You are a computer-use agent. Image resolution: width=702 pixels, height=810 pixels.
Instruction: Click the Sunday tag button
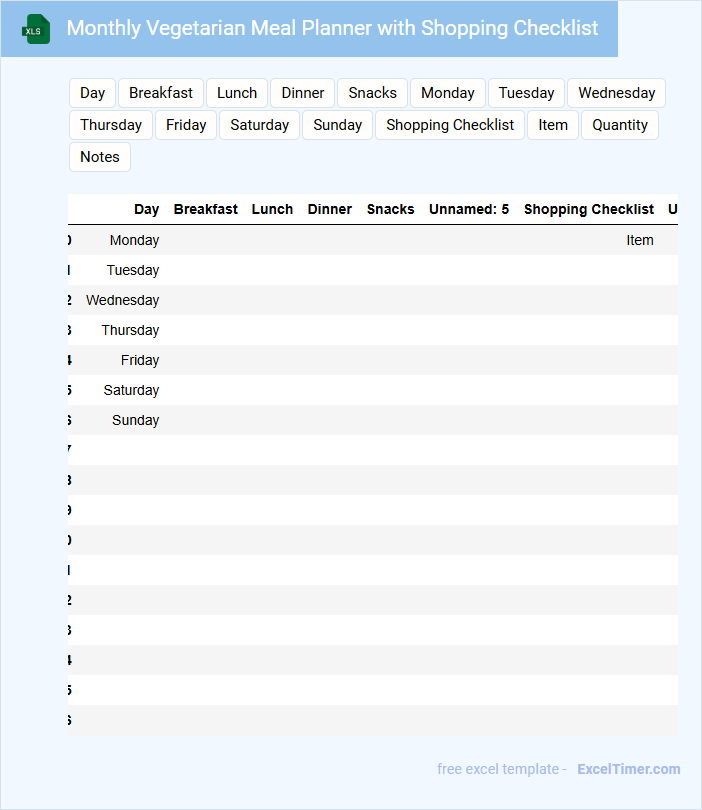337,125
